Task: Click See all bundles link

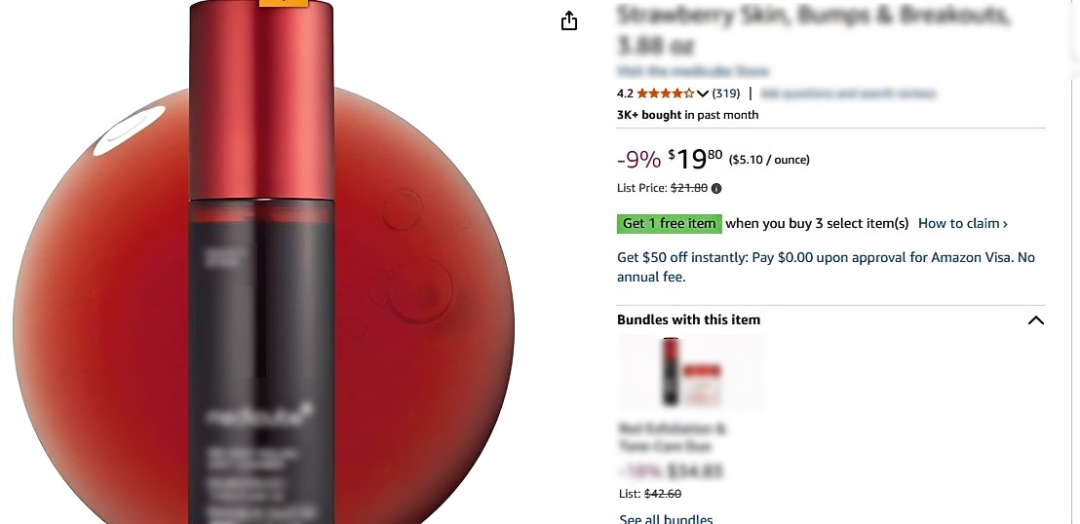Action: 665,518
